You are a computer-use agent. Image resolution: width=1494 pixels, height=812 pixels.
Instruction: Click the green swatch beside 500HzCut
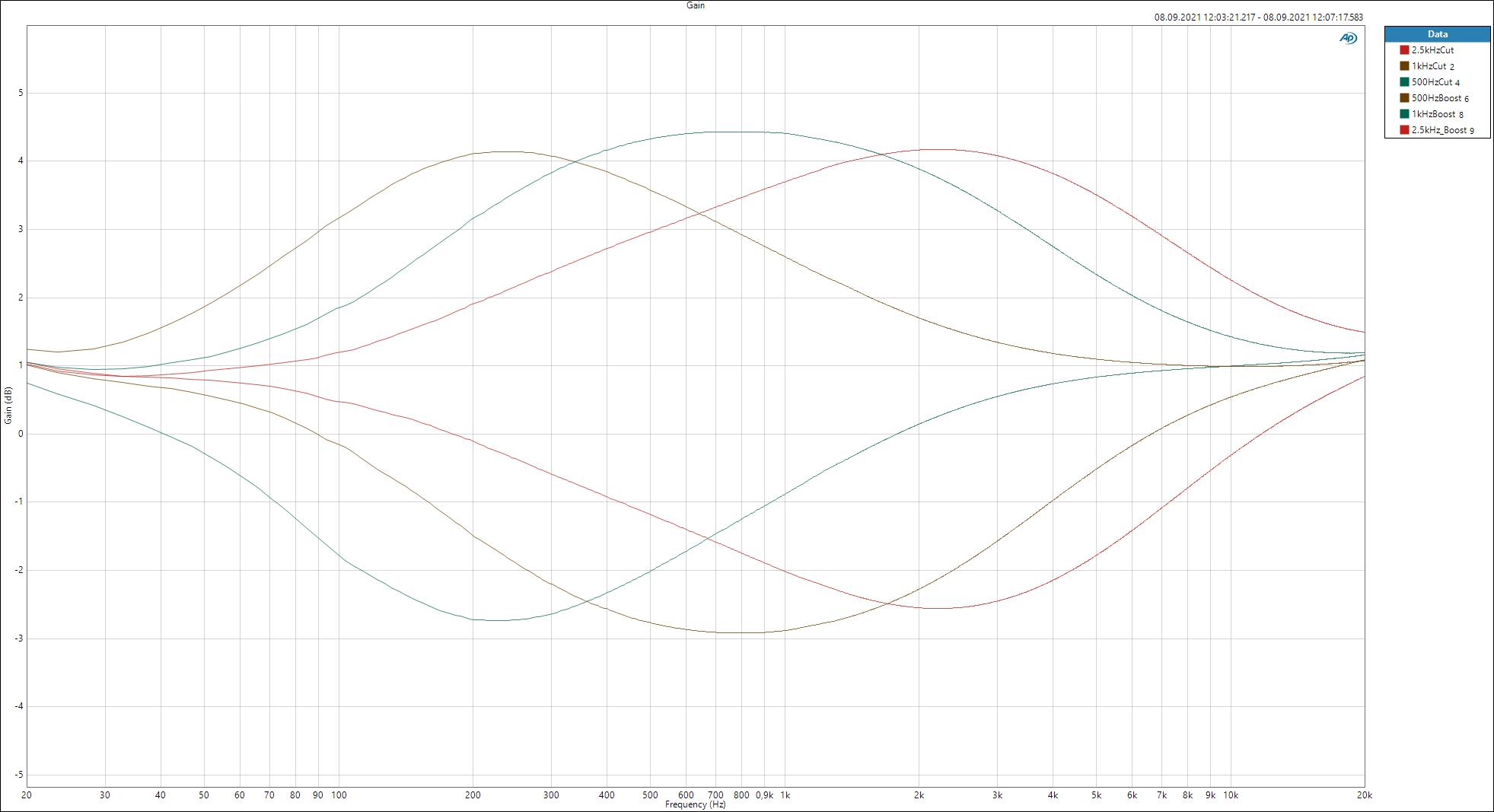1404,81
